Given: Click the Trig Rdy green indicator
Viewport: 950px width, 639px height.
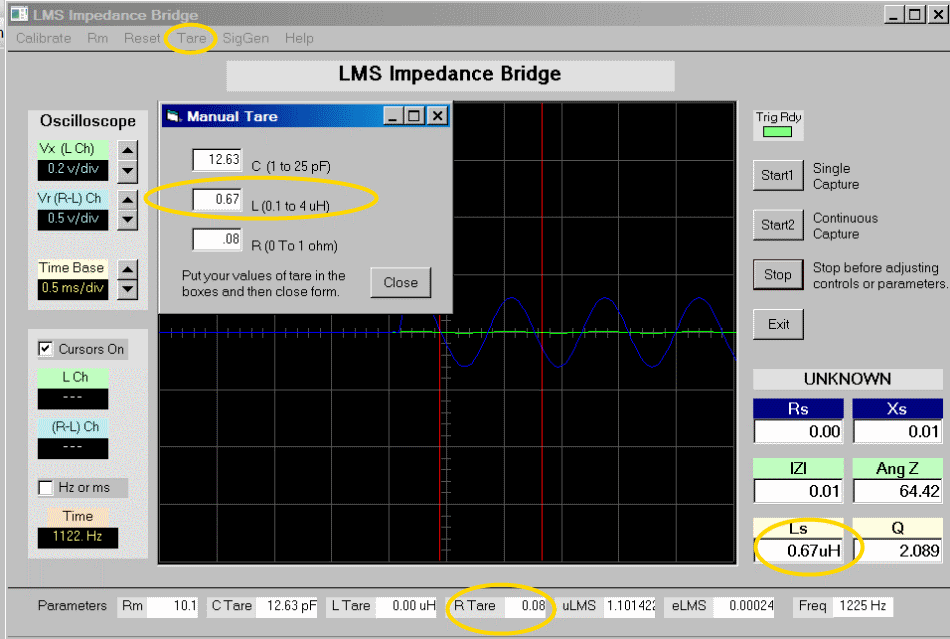Looking at the screenshot, I should (x=777, y=131).
